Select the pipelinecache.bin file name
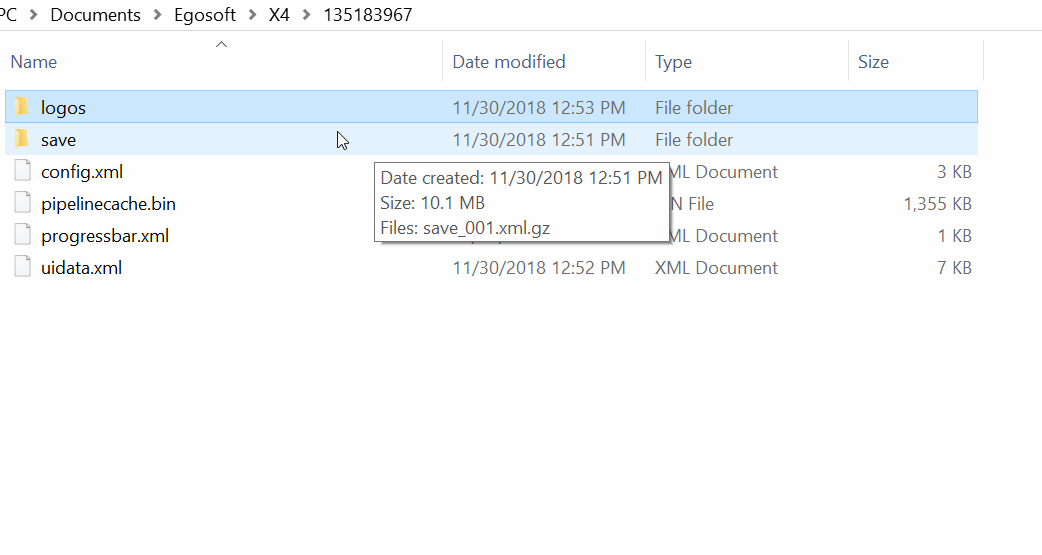The width and height of the screenshot is (1042, 555). pos(108,204)
